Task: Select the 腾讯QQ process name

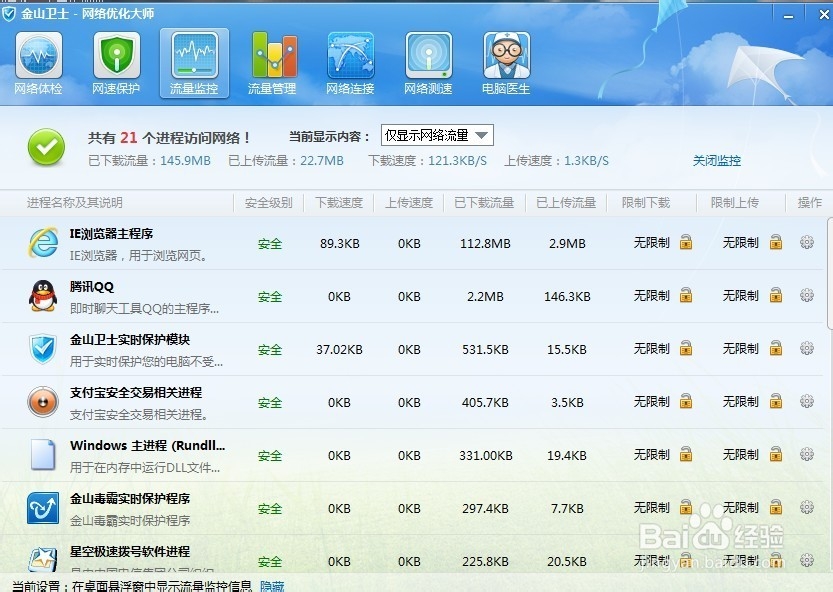Action: [x=92, y=286]
